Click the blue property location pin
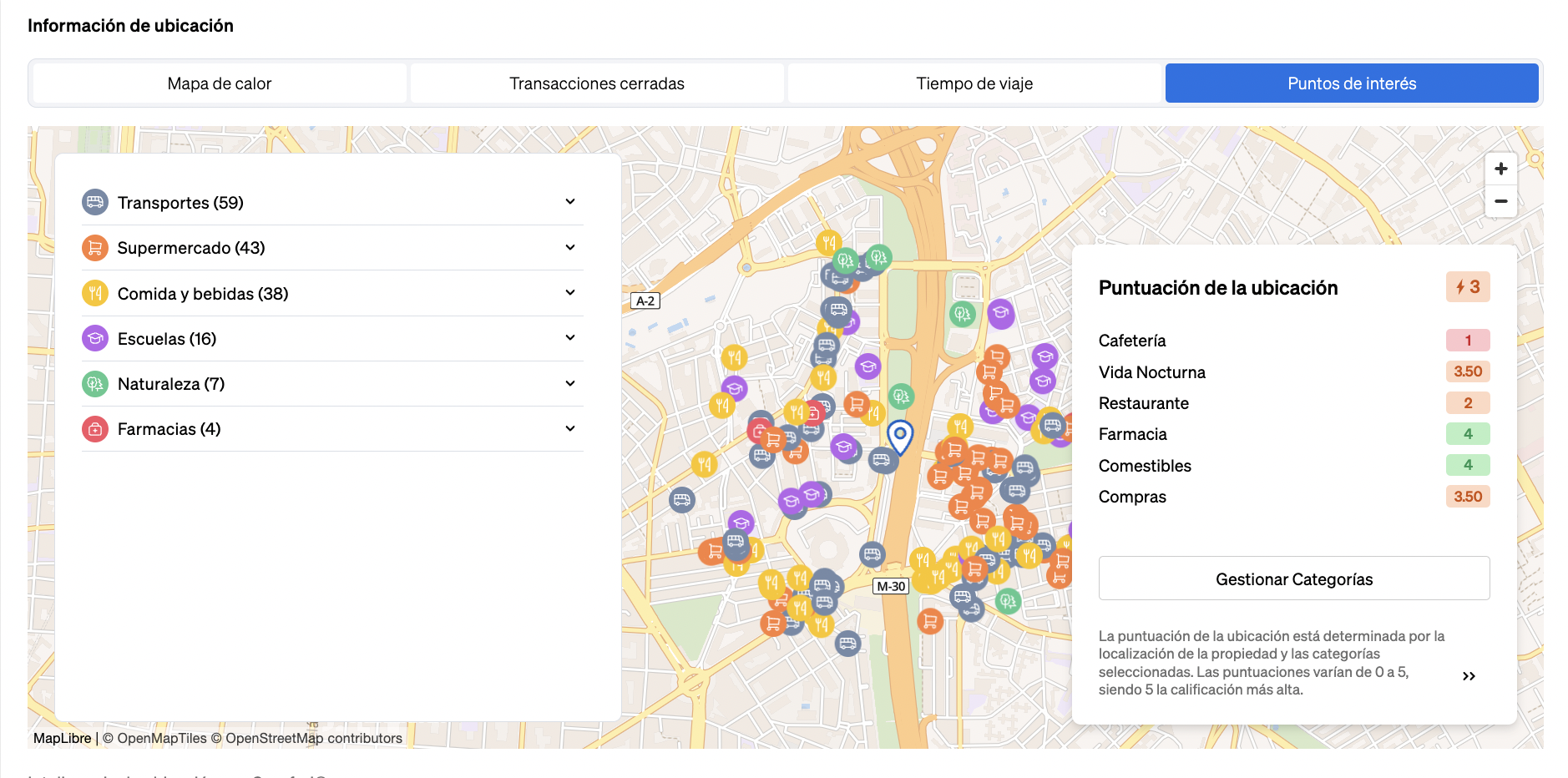The width and height of the screenshot is (1568, 778). (900, 437)
